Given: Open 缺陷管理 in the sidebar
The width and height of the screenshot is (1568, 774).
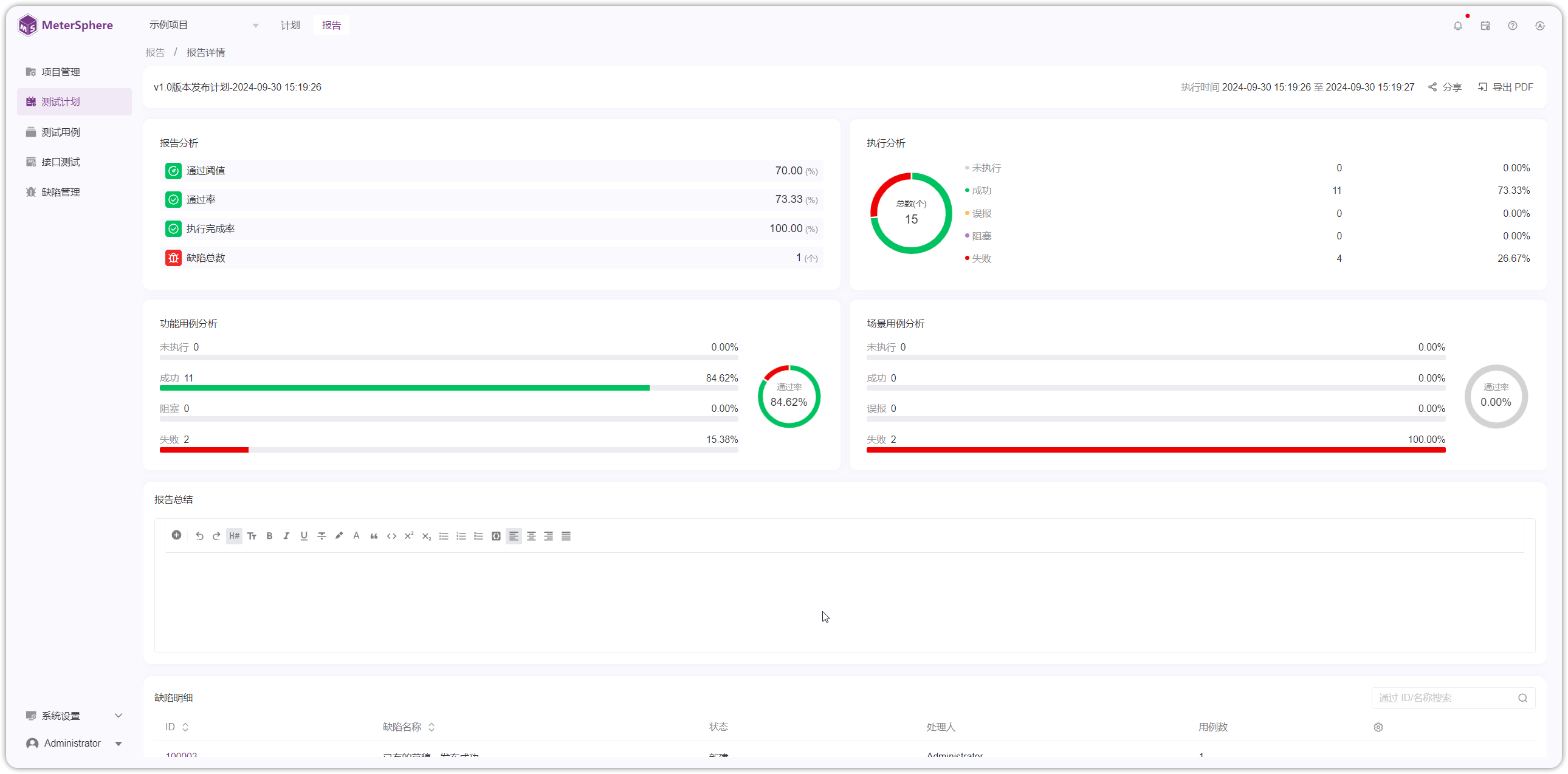Looking at the screenshot, I should (x=61, y=192).
